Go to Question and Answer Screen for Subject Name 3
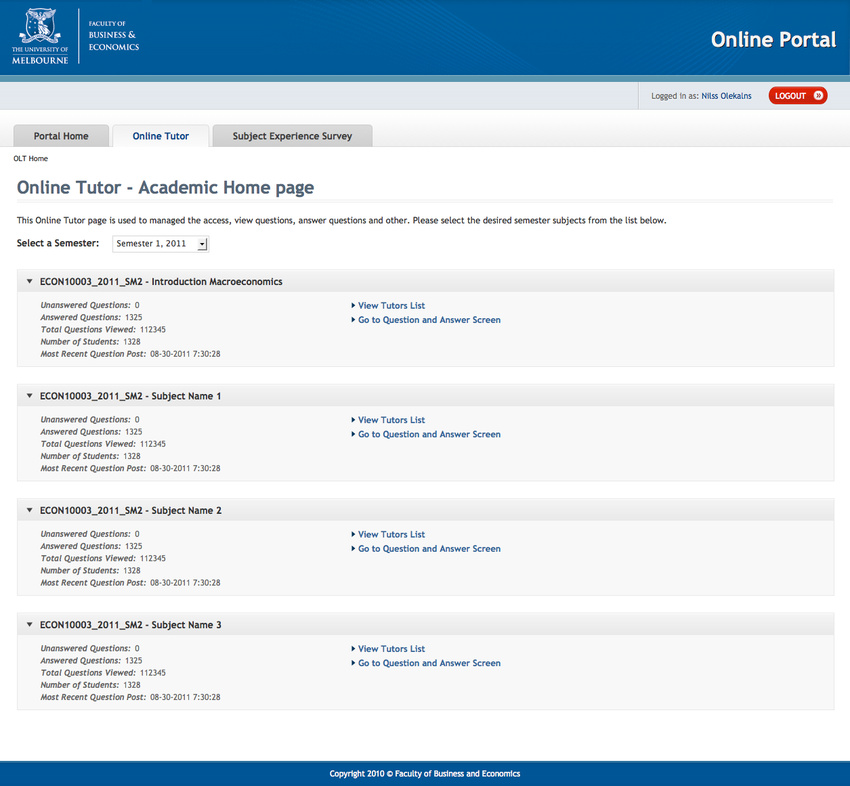This screenshot has width=850, height=786. tap(429, 663)
